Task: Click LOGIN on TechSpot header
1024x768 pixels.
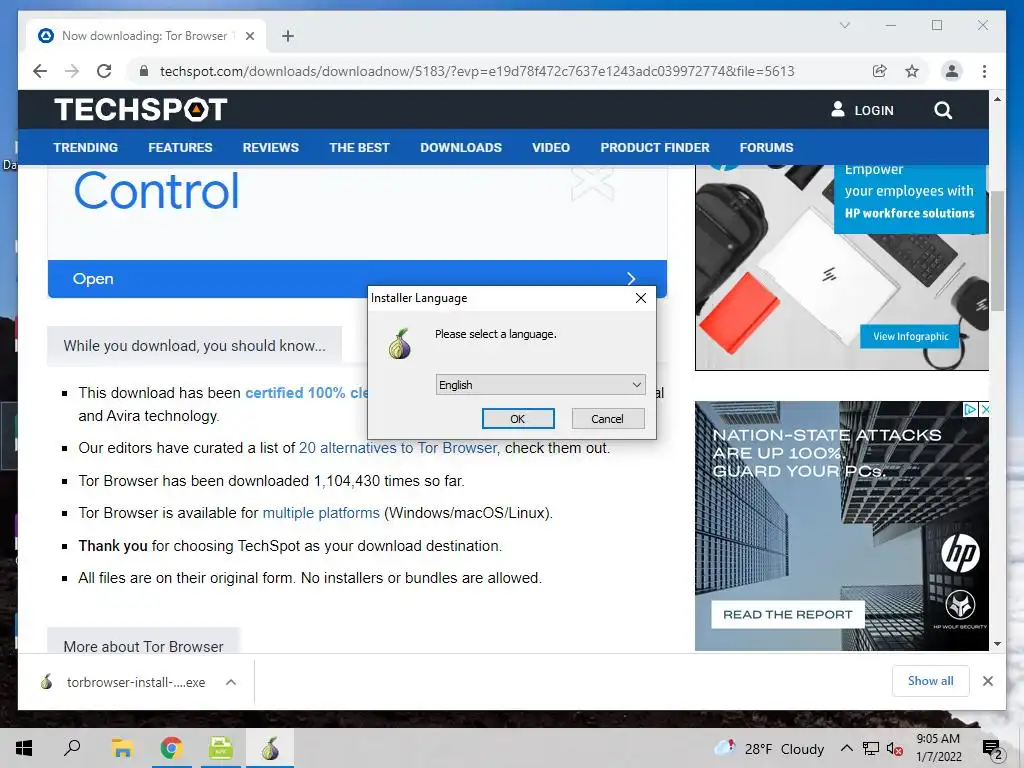Action: [862, 110]
